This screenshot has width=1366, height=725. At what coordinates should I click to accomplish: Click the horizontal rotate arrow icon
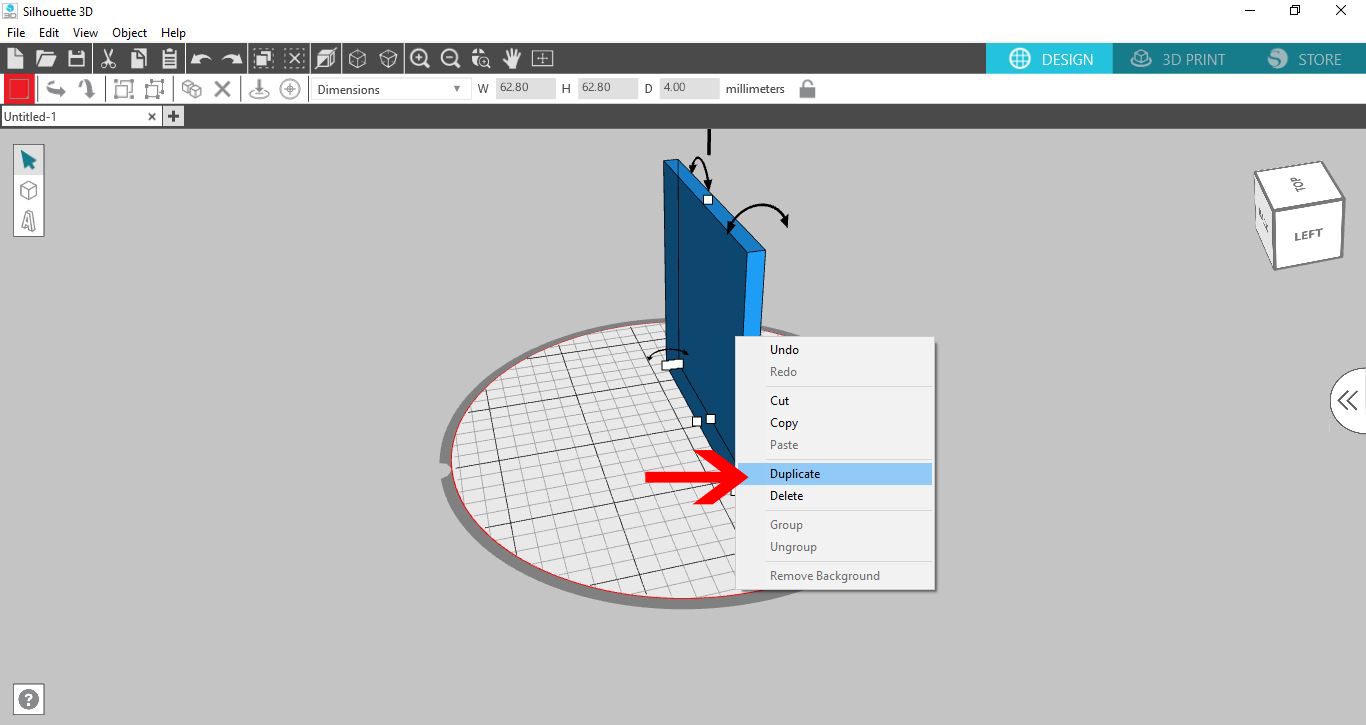[56, 89]
